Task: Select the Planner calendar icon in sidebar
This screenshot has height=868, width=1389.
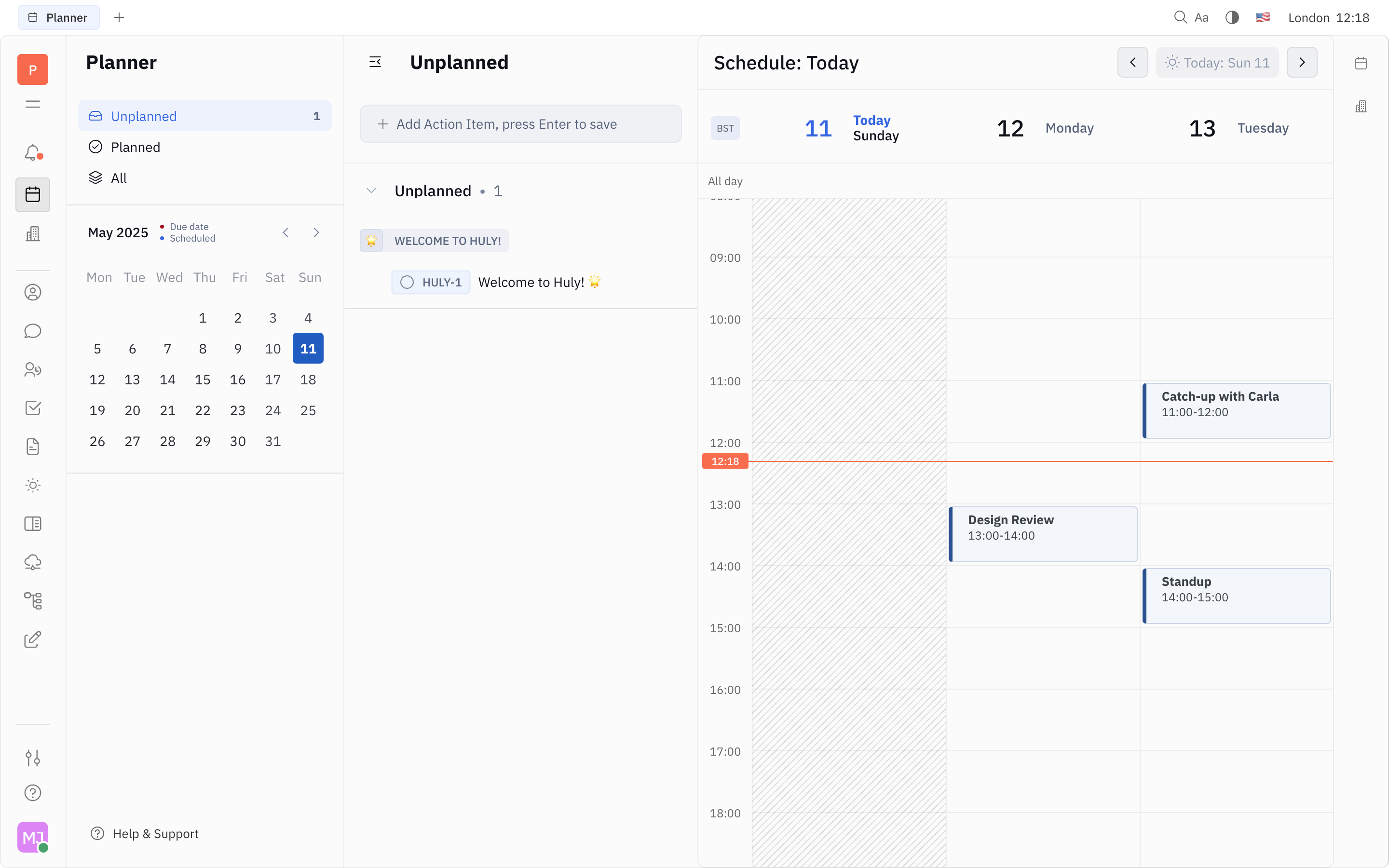Action: pyautogui.click(x=33, y=195)
